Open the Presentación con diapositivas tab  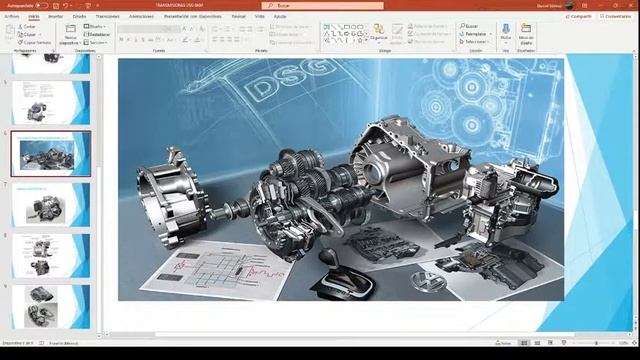[193, 17]
